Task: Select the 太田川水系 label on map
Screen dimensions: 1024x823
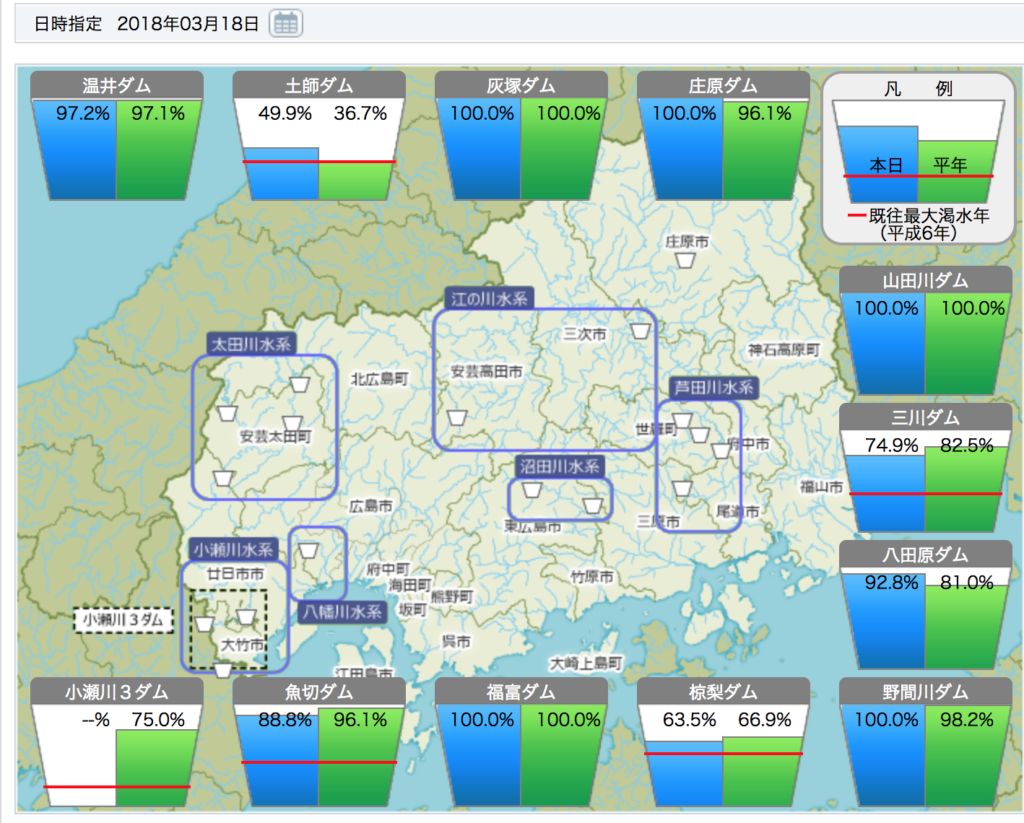Action: click(252, 343)
